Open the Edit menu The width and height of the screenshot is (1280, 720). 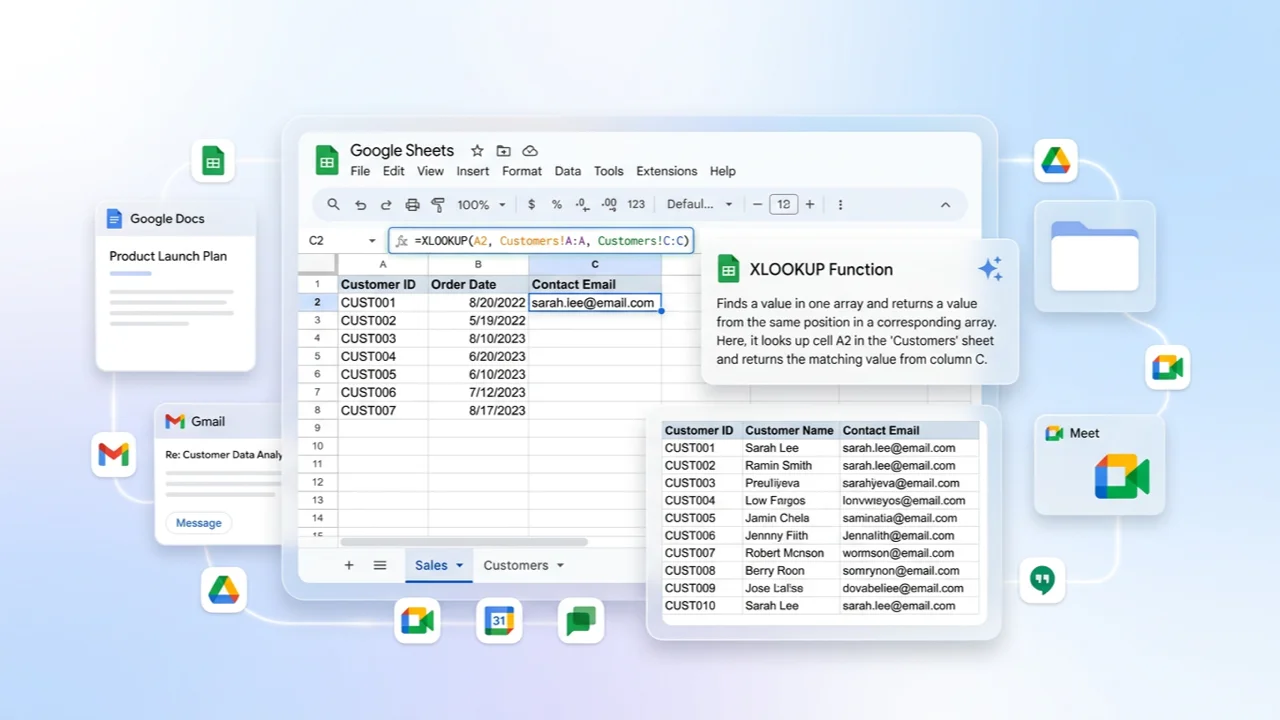(394, 171)
